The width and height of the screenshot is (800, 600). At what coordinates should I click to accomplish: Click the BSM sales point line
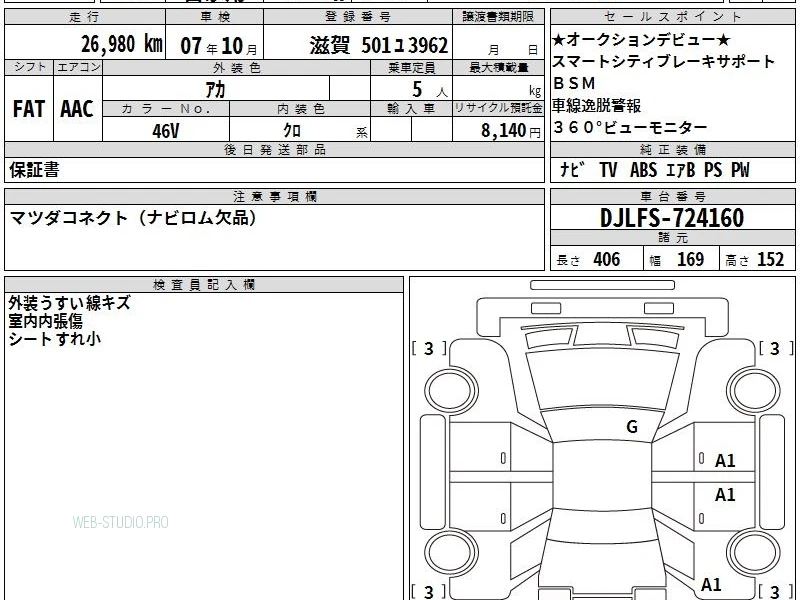coord(574,83)
